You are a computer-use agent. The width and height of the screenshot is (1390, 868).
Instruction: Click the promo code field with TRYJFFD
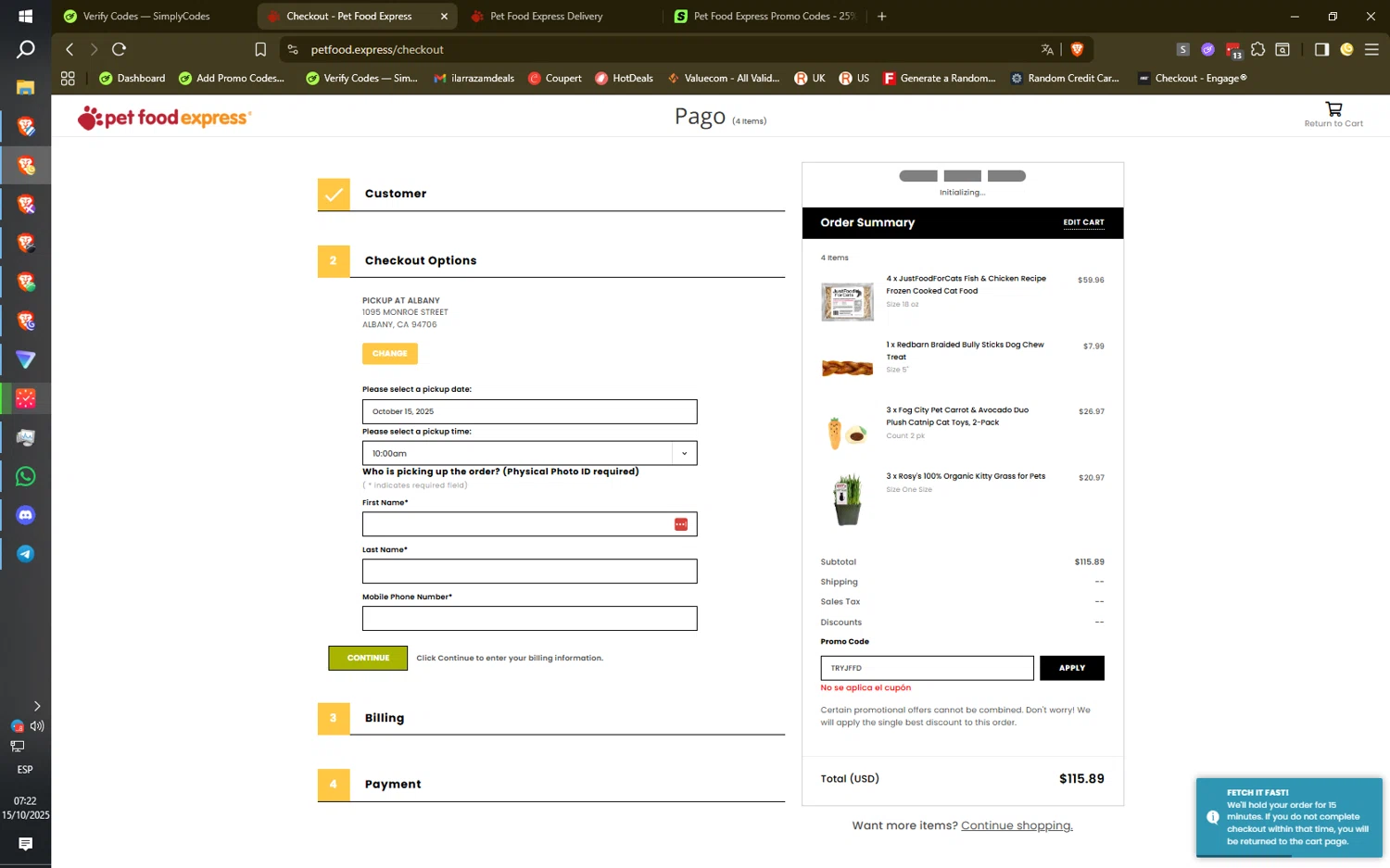point(927,668)
